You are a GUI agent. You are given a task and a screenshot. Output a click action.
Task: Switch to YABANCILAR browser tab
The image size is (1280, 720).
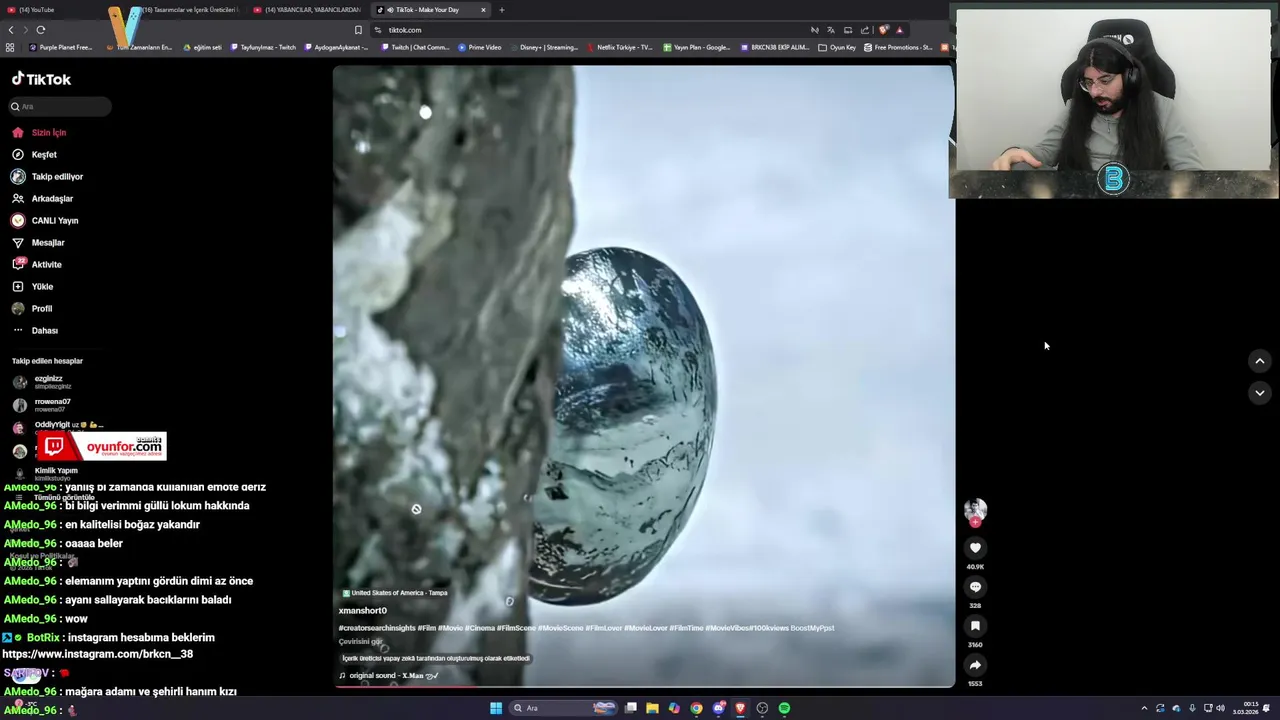coord(308,10)
